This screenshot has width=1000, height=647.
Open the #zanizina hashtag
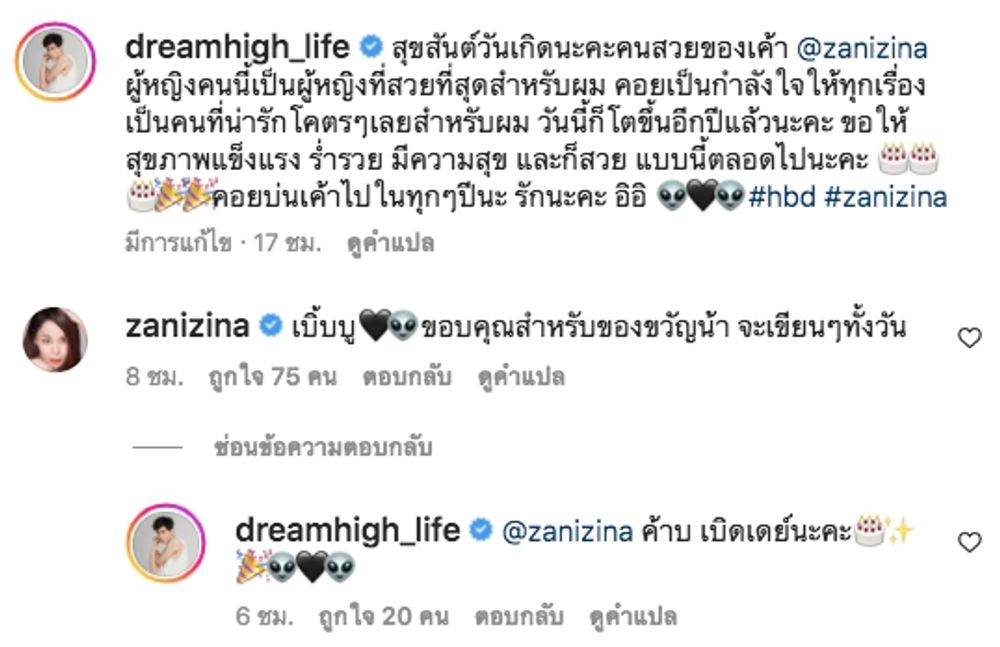[885, 197]
